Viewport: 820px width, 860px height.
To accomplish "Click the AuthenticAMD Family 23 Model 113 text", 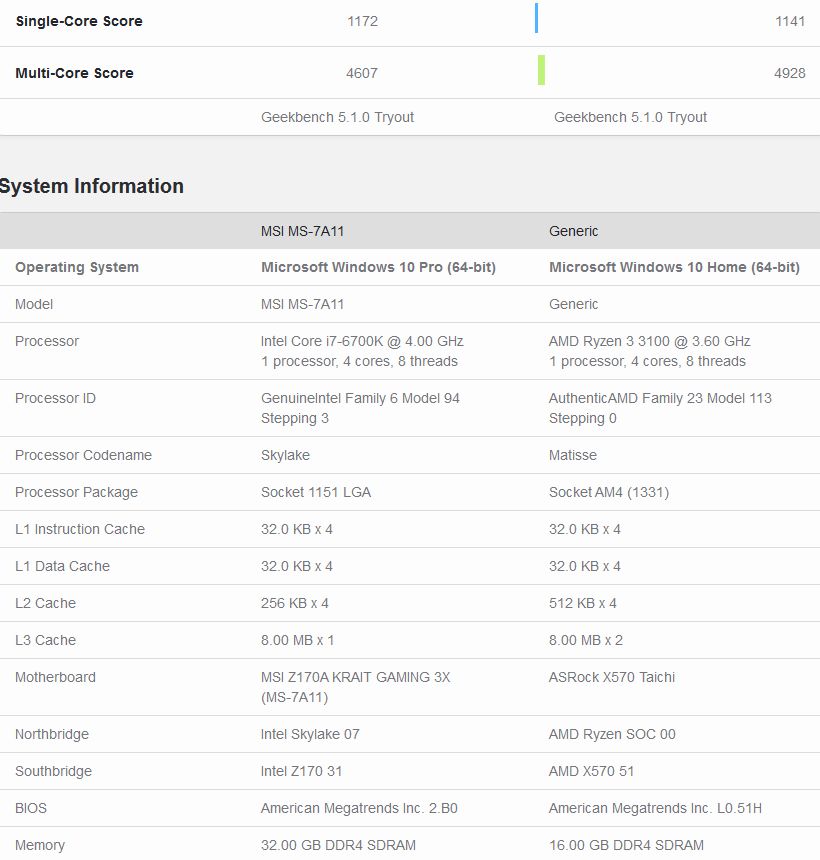I will point(660,398).
